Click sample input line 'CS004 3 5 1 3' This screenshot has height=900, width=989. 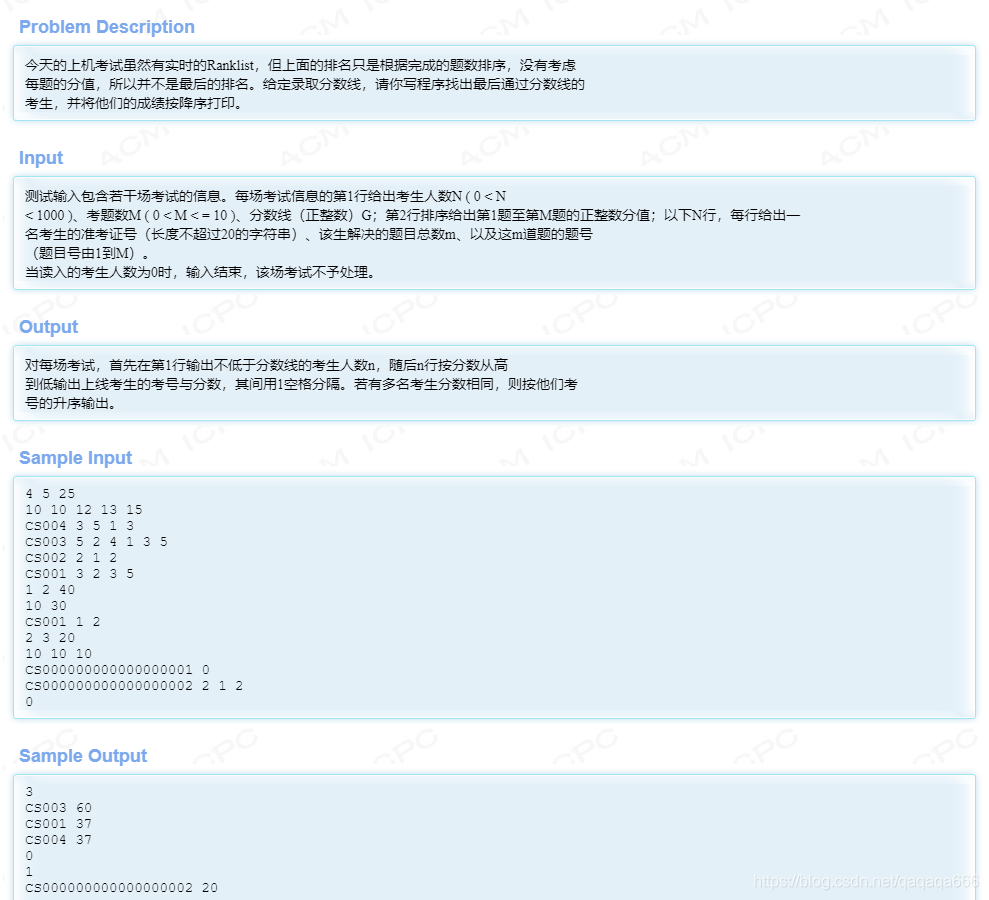[x=79, y=525]
